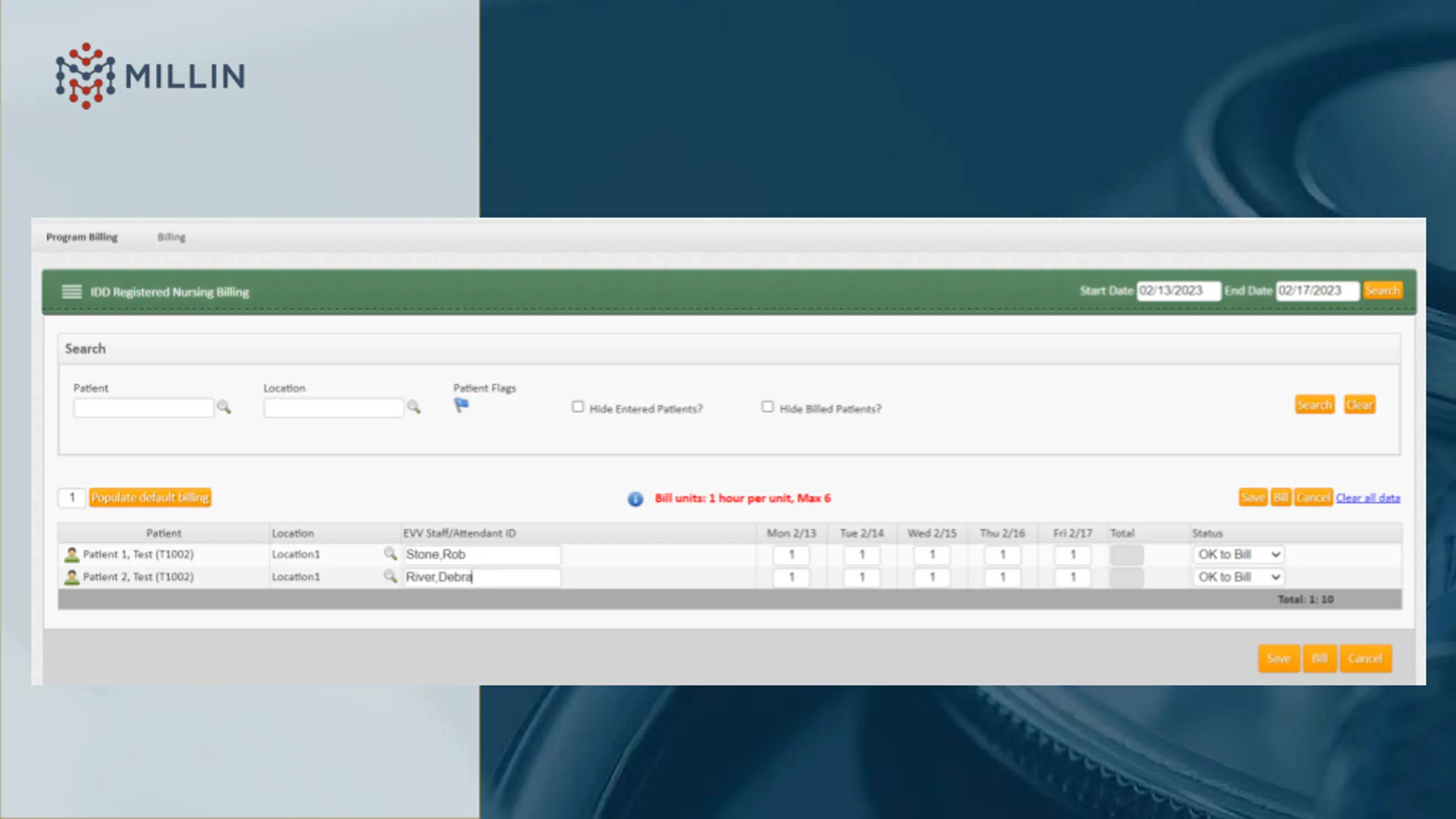The height and width of the screenshot is (819, 1456).
Task: Click the bottom Bill button
Action: (1319, 659)
